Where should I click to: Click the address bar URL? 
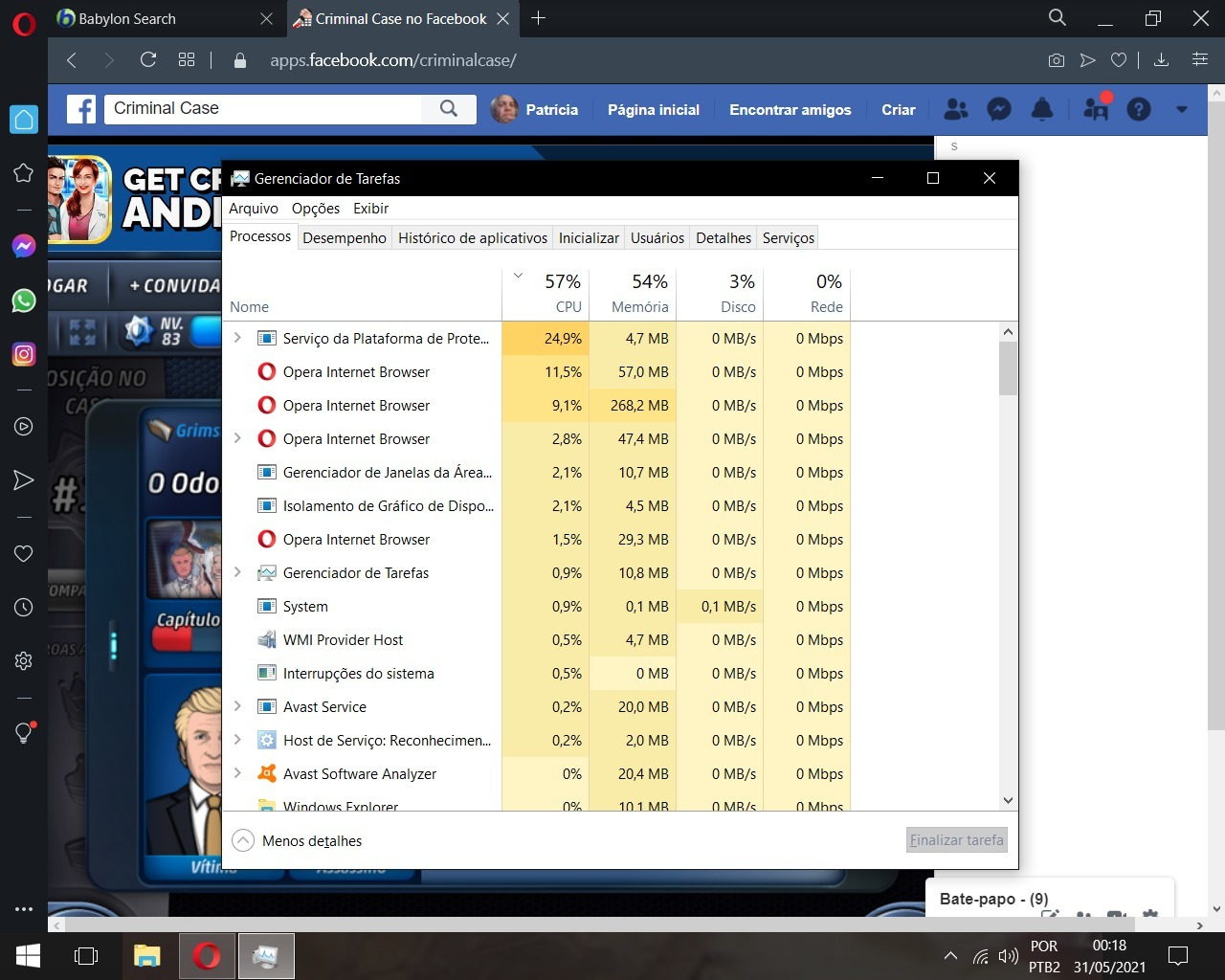click(393, 60)
